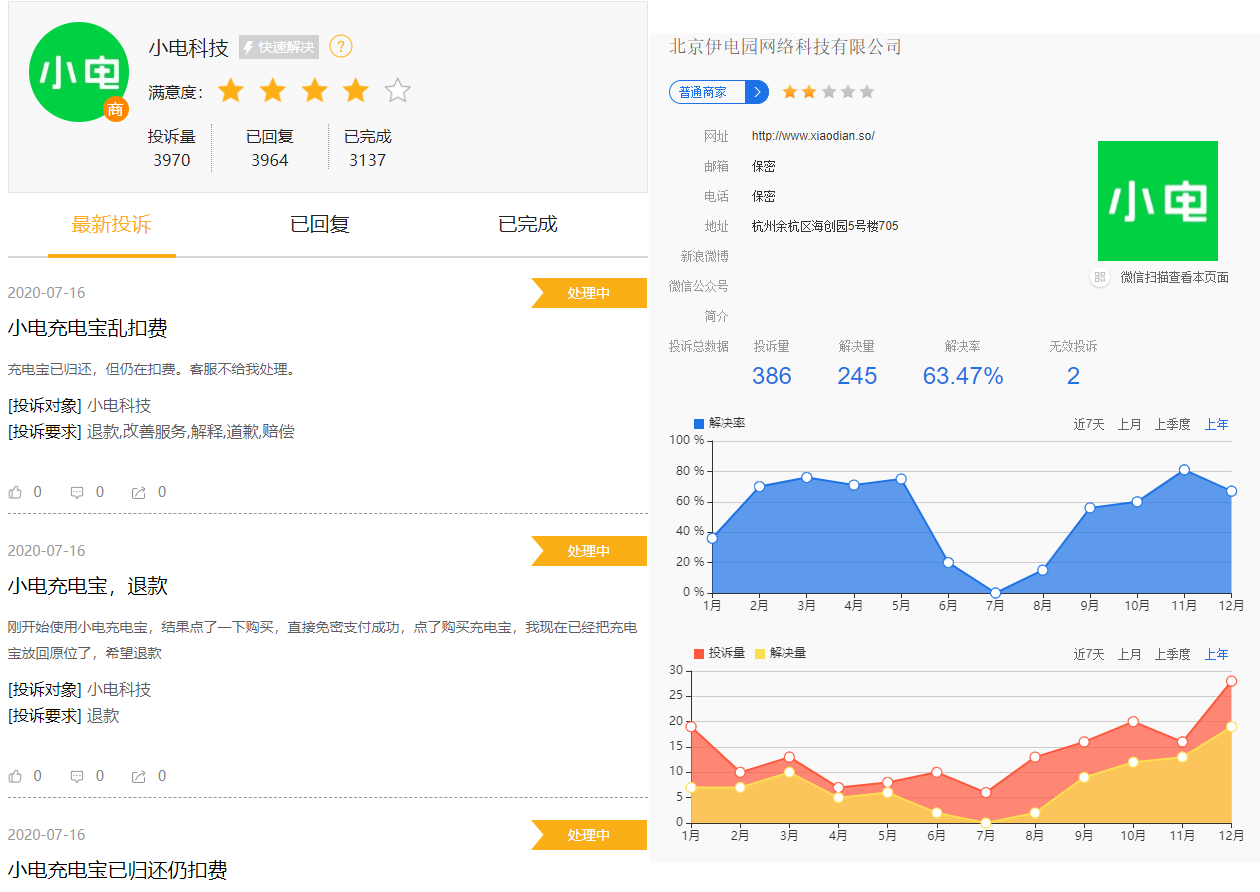1260x892 pixels.
Task: Click November data point on 解决率 chart
Action: click(1184, 469)
